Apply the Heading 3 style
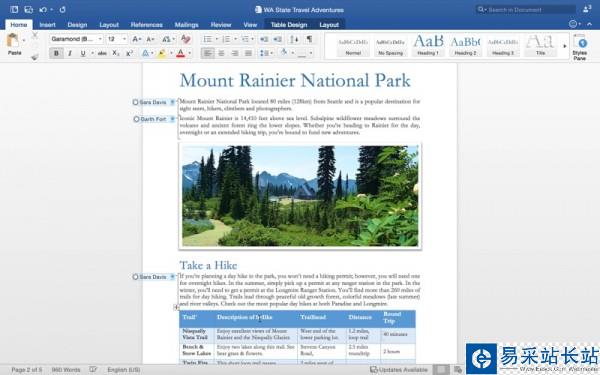Image resolution: width=600 pixels, height=375 pixels. [503, 46]
